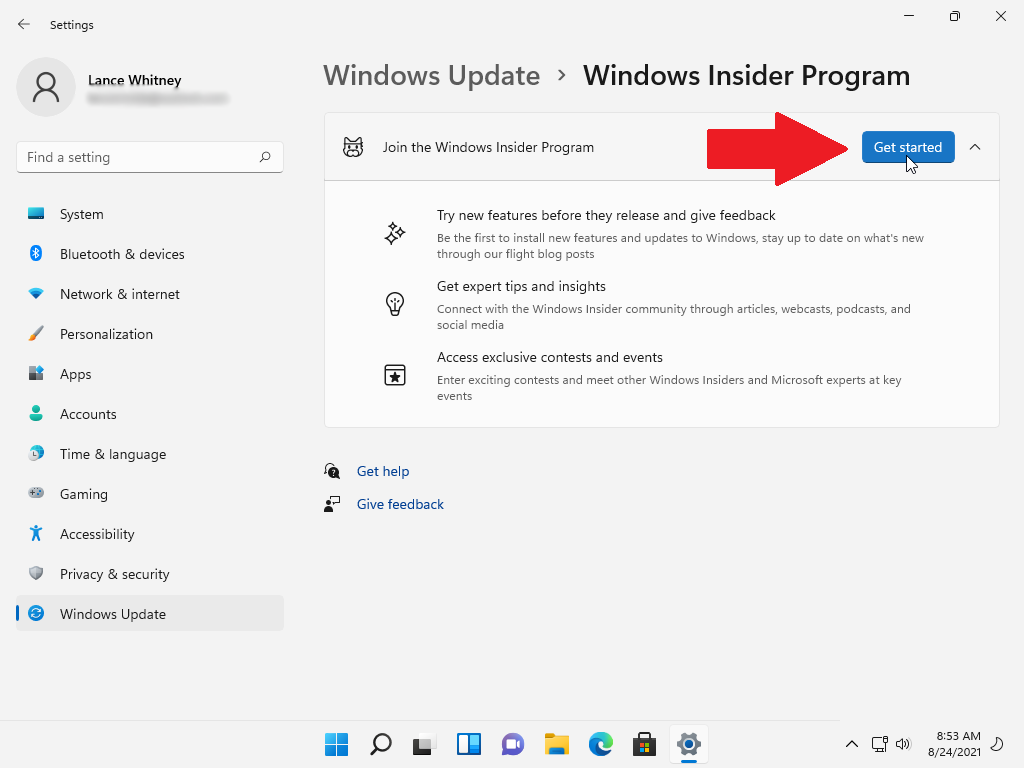Click the Get started button
This screenshot has height=768, width=1024.
(x=908, y=147)
